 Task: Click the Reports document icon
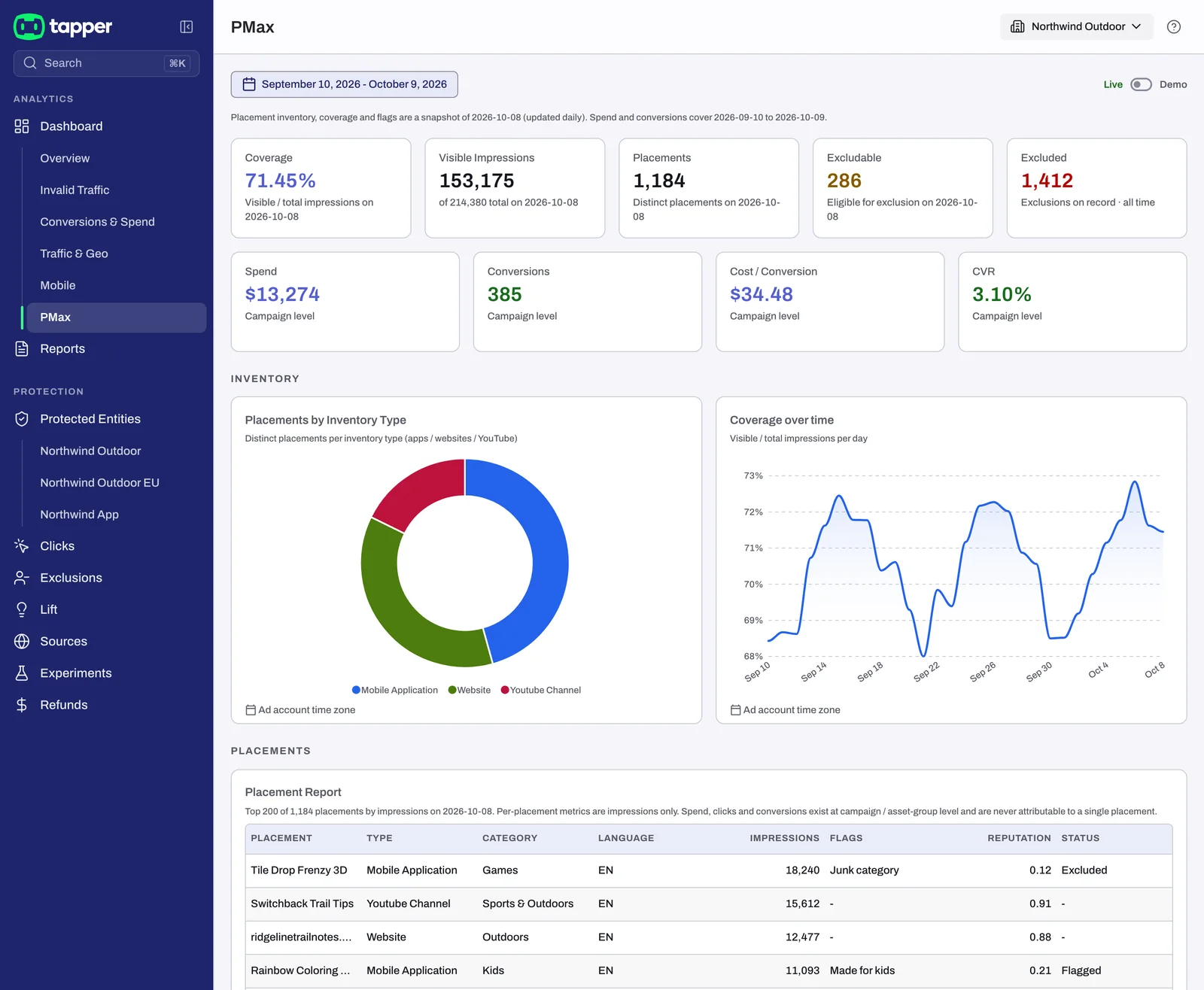[x=22, y=349]
